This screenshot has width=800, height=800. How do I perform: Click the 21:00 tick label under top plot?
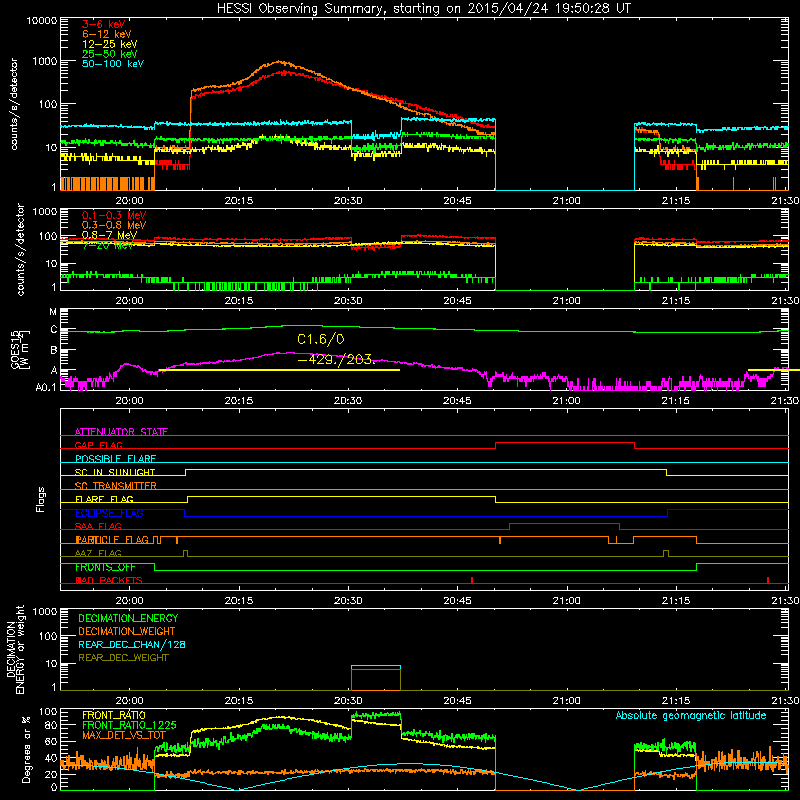click(566, 201)
